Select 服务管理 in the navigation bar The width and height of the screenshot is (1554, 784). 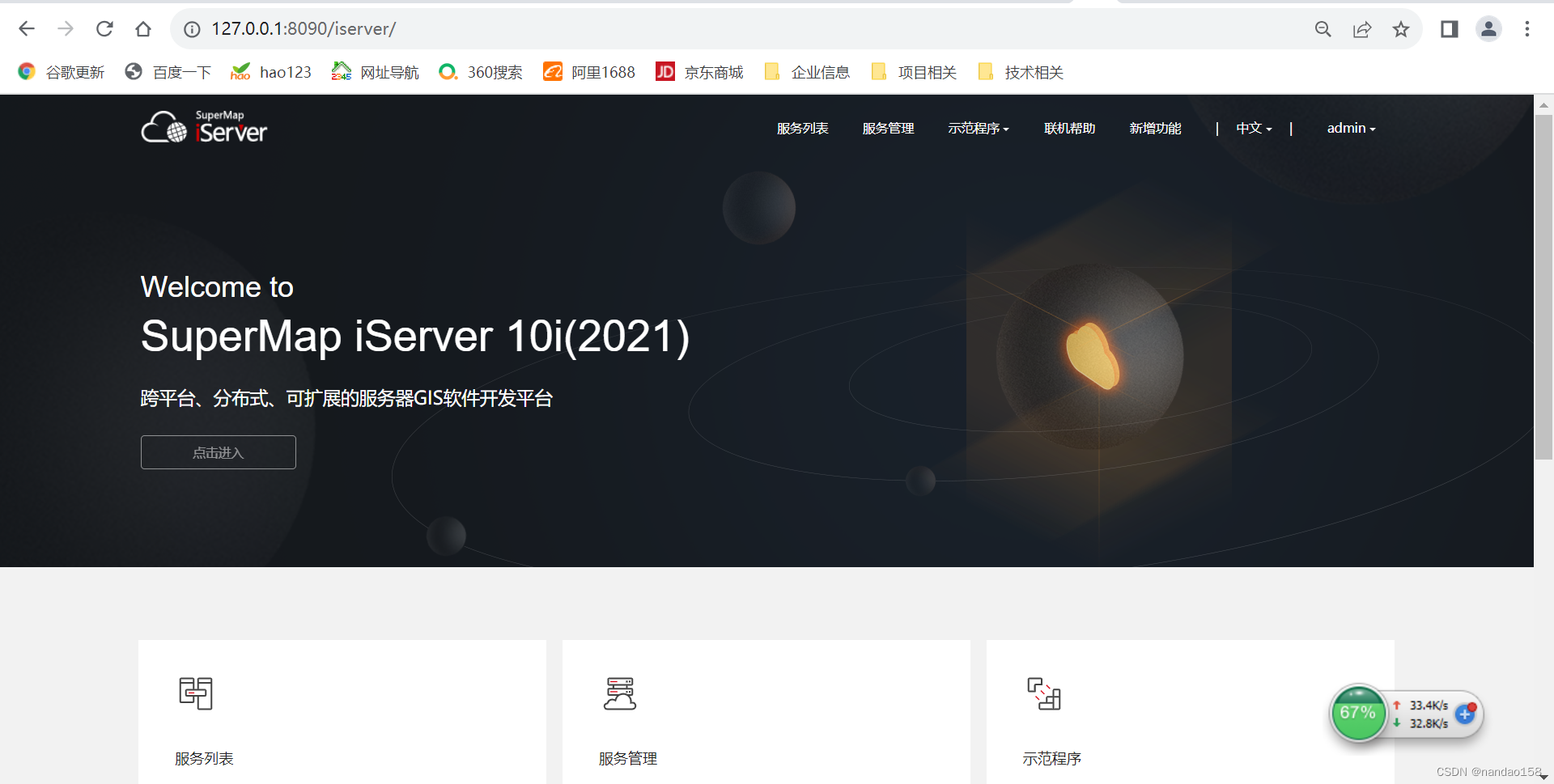tap(888, 128)
